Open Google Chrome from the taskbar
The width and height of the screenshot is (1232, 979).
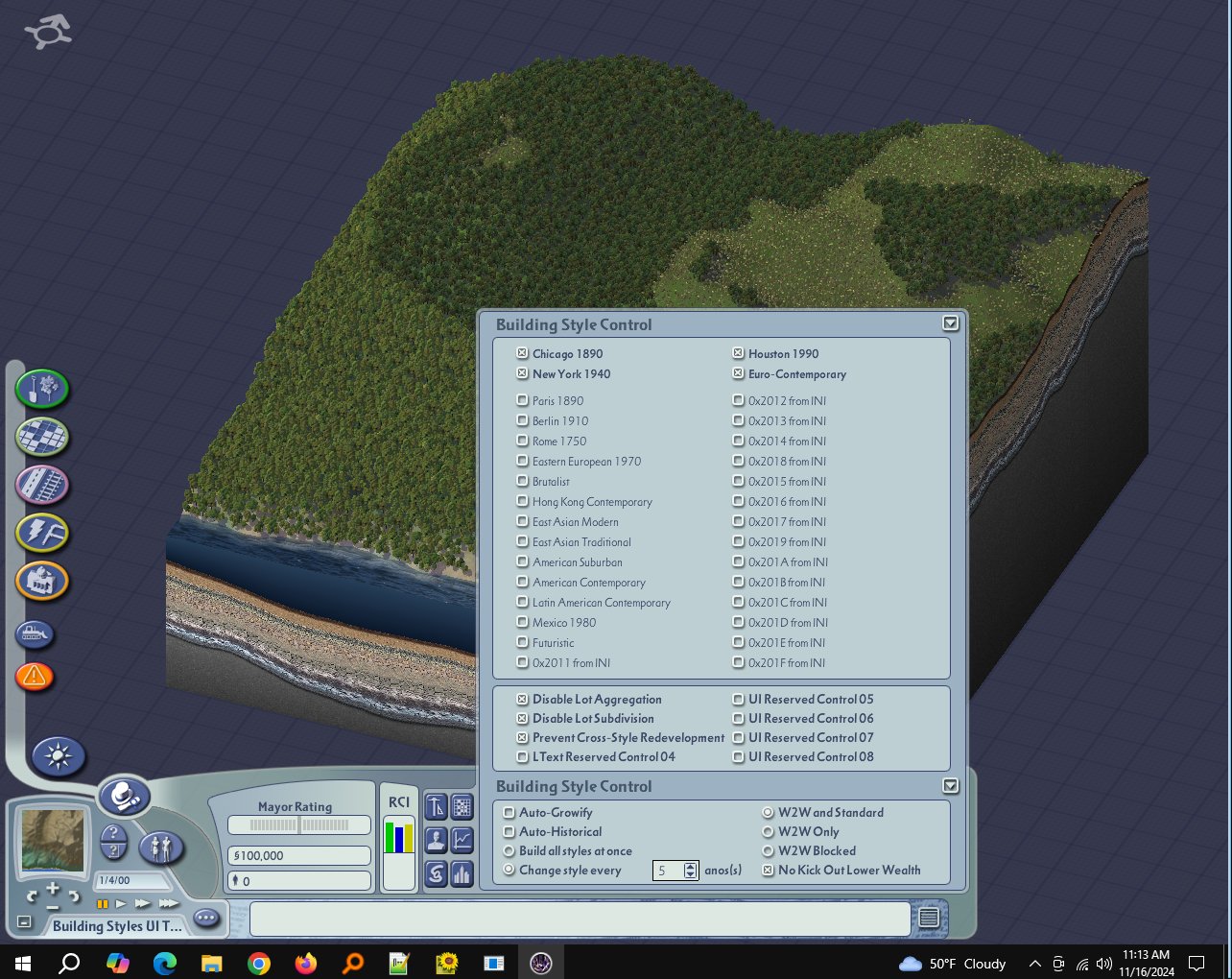(x=258, y=963)
